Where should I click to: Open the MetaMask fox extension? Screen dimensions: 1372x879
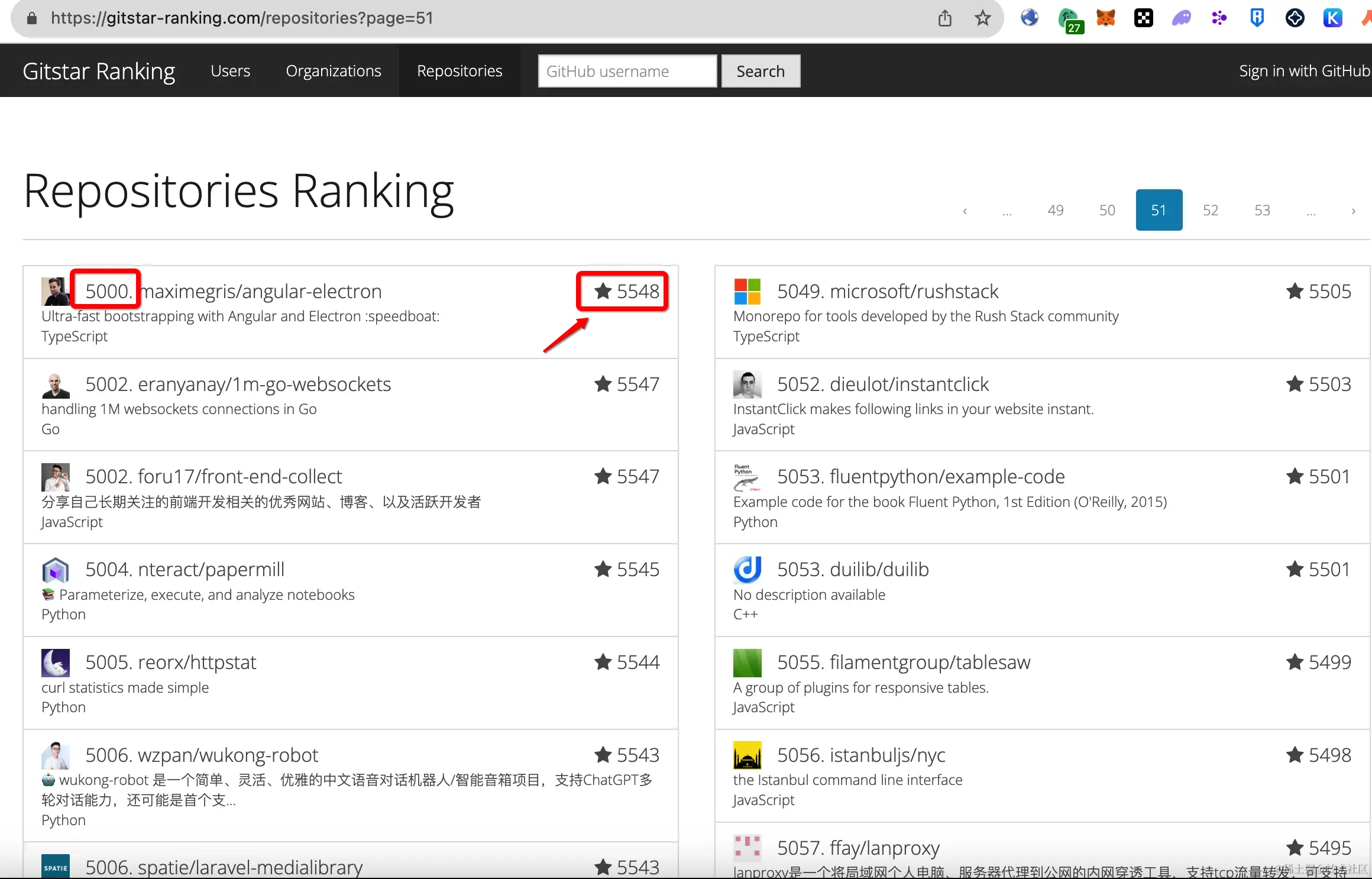[x=1105, y=18]
